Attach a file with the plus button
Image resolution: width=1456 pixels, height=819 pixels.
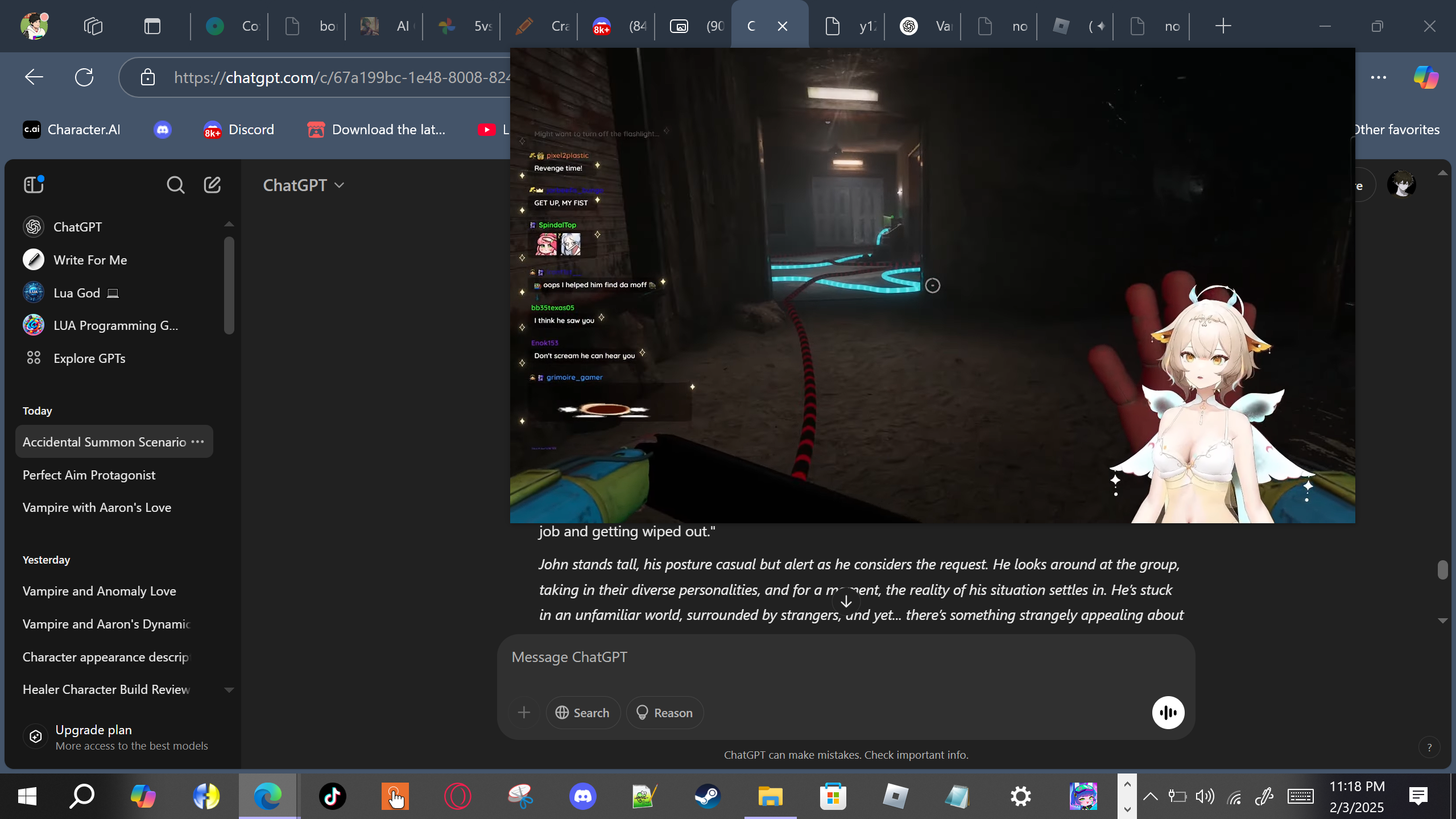point(524,713)
